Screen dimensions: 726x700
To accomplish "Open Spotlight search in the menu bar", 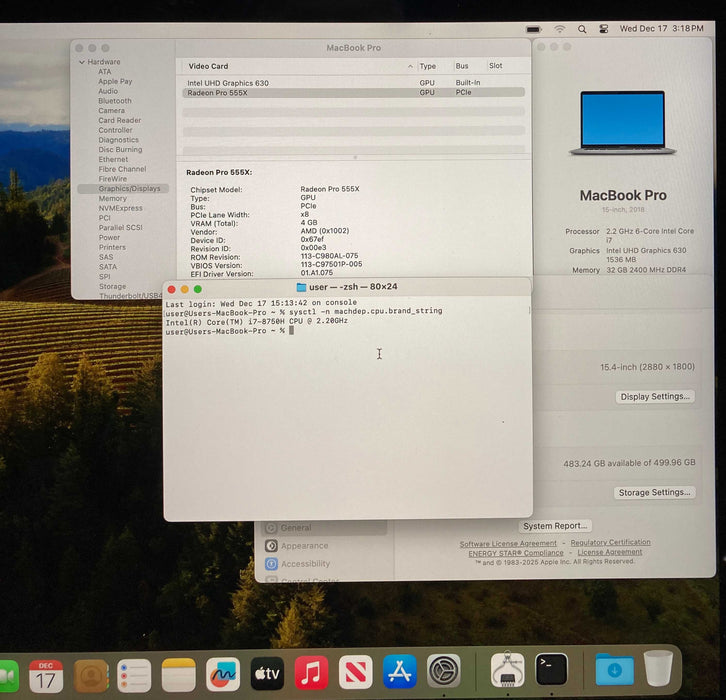I will click(582, 29).
